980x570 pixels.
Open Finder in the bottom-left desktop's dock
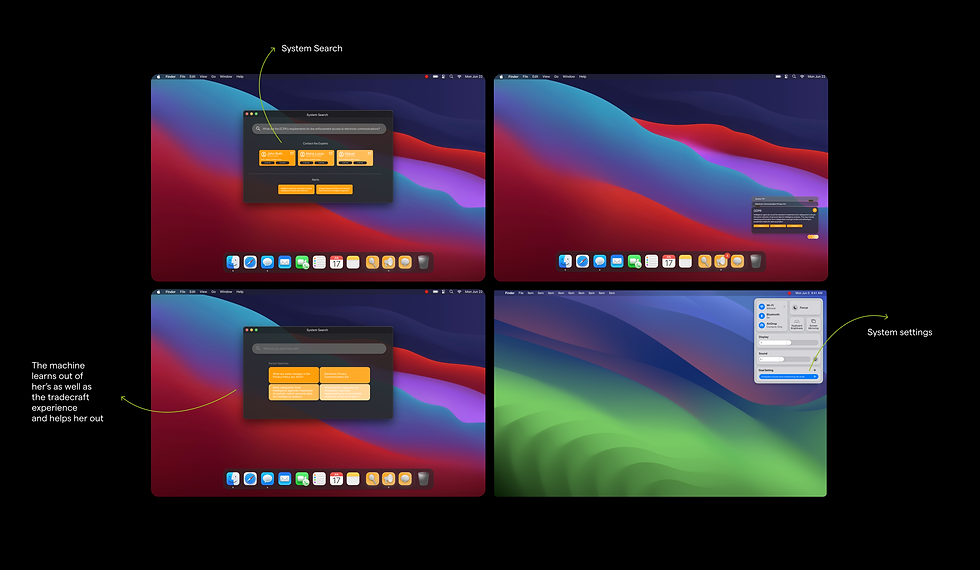point(233,479)
